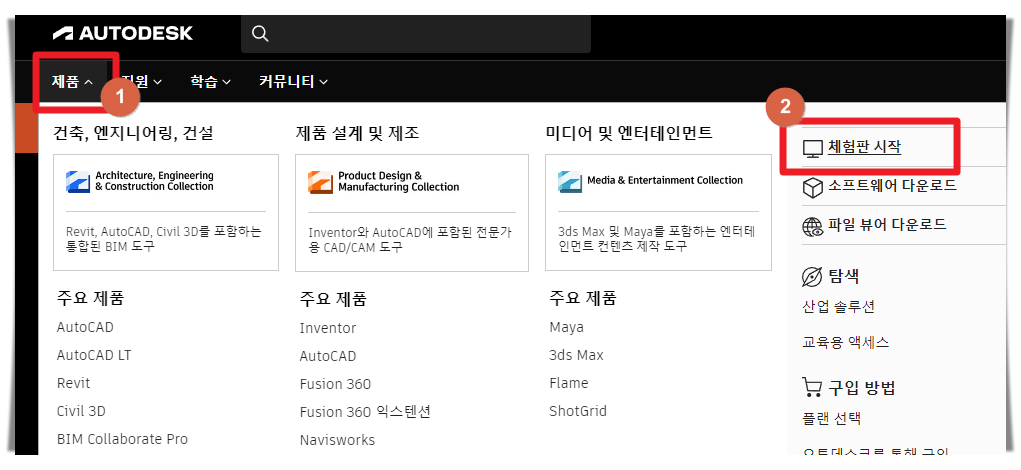Select Flame product

coord(568,383)
